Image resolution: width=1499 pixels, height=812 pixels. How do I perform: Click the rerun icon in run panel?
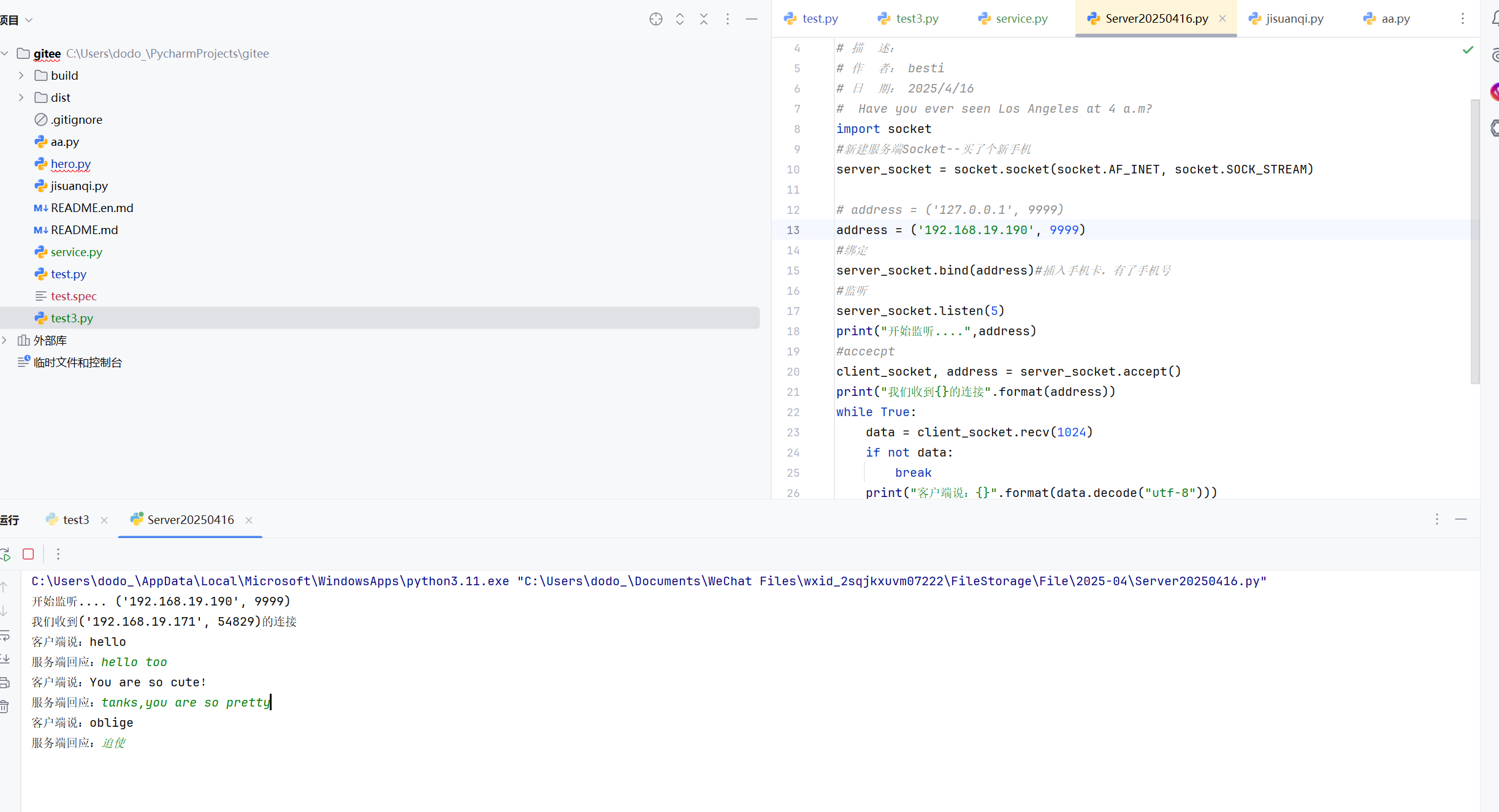click(6, 554)
